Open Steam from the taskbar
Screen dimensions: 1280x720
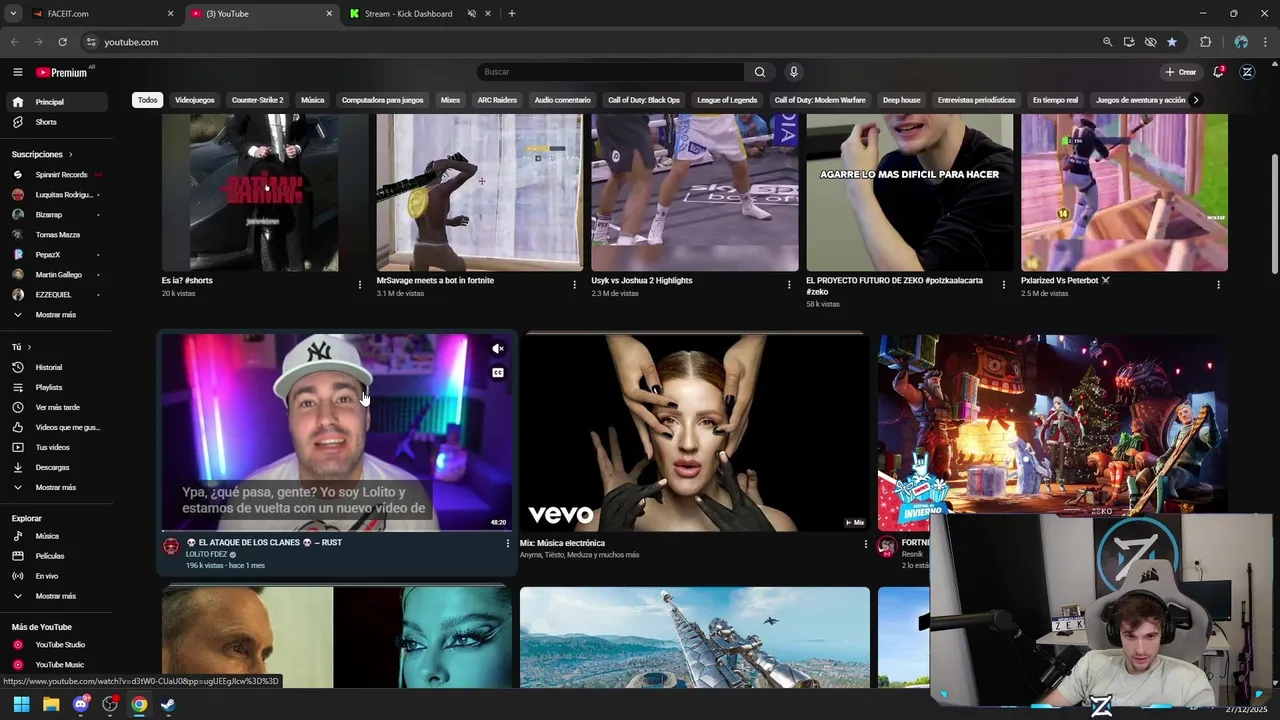(x=168, y=705)
